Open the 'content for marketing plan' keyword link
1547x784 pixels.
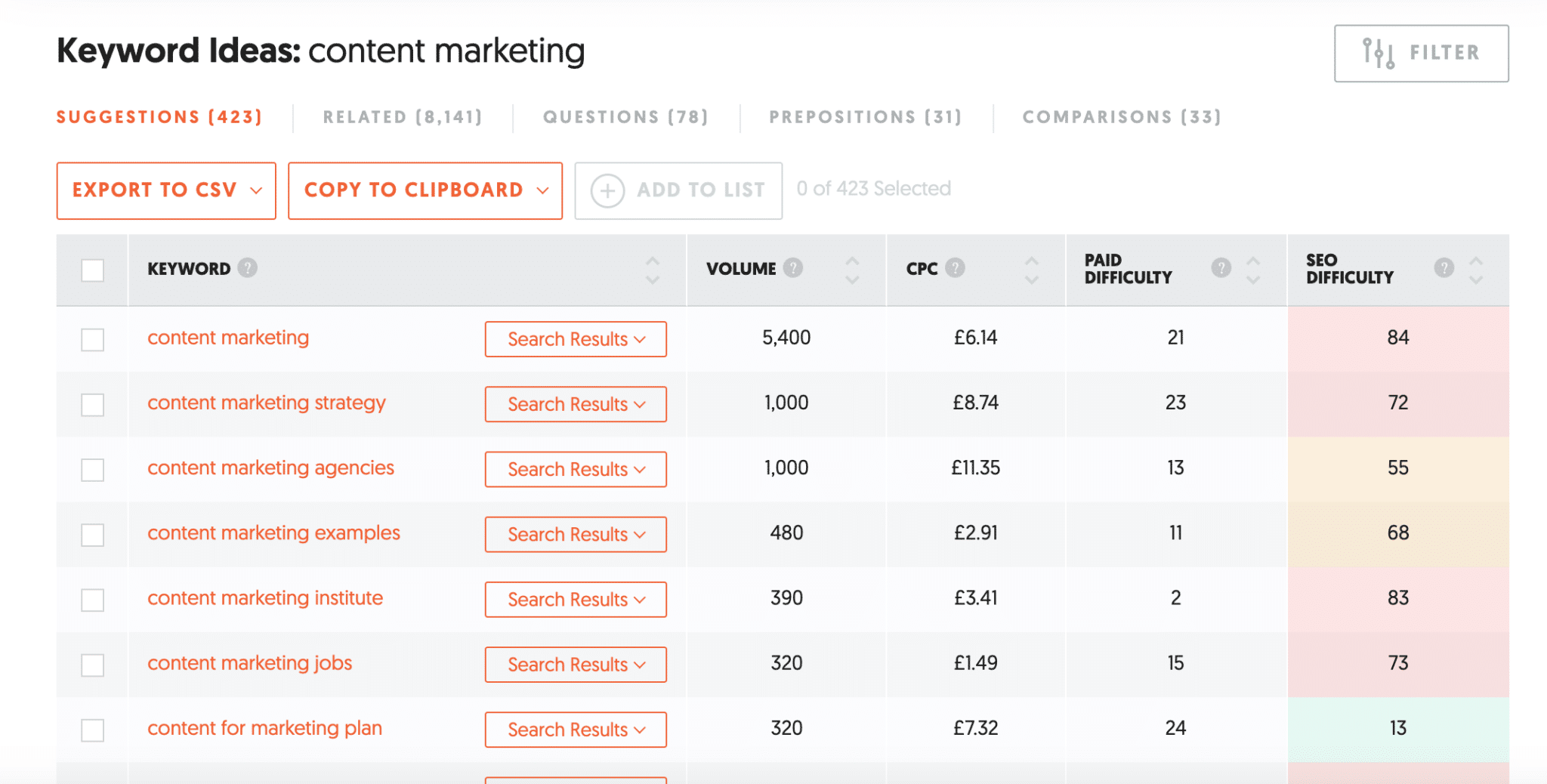pos(265,728)
